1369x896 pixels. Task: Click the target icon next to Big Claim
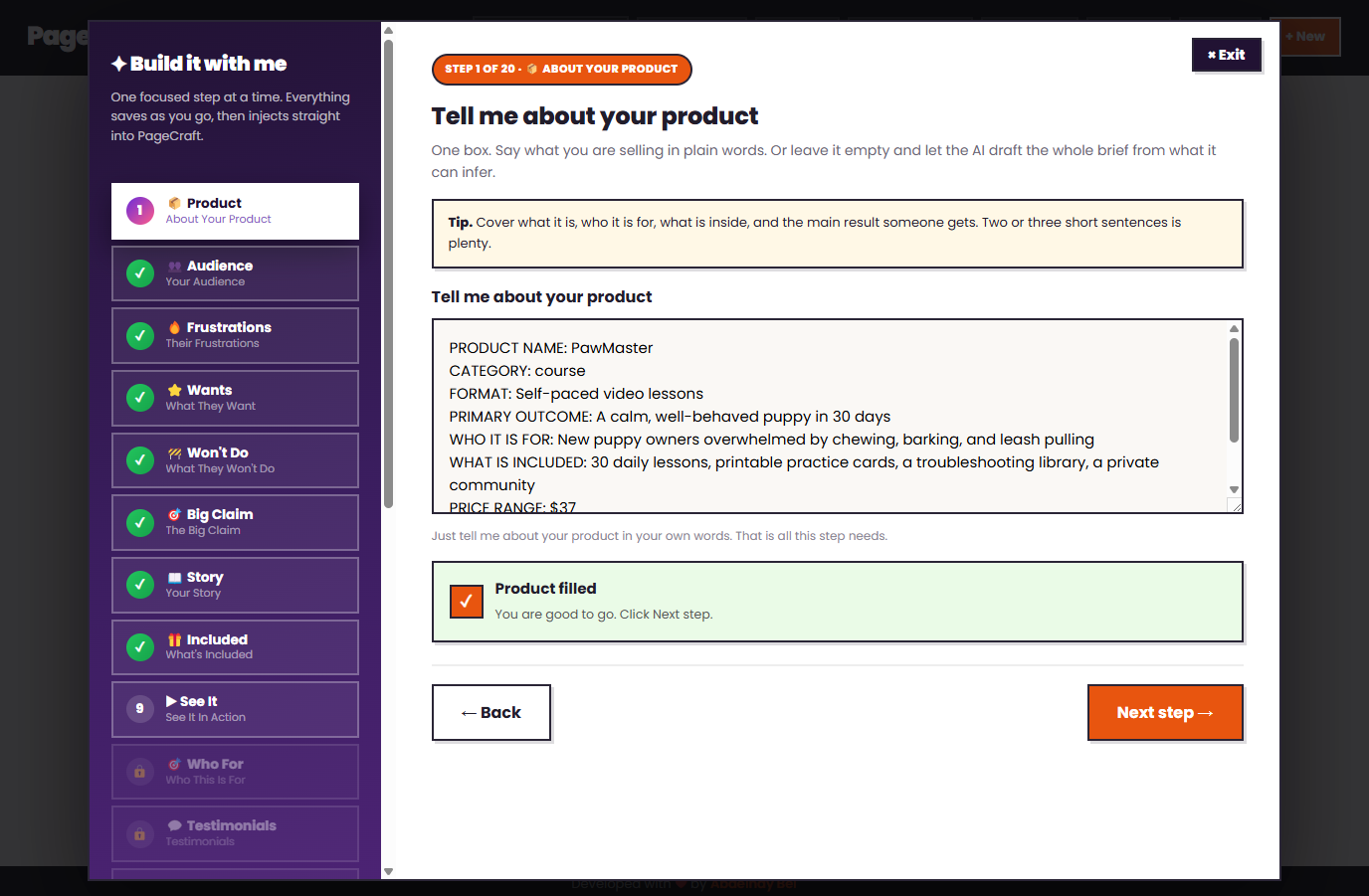click(174, 514)
